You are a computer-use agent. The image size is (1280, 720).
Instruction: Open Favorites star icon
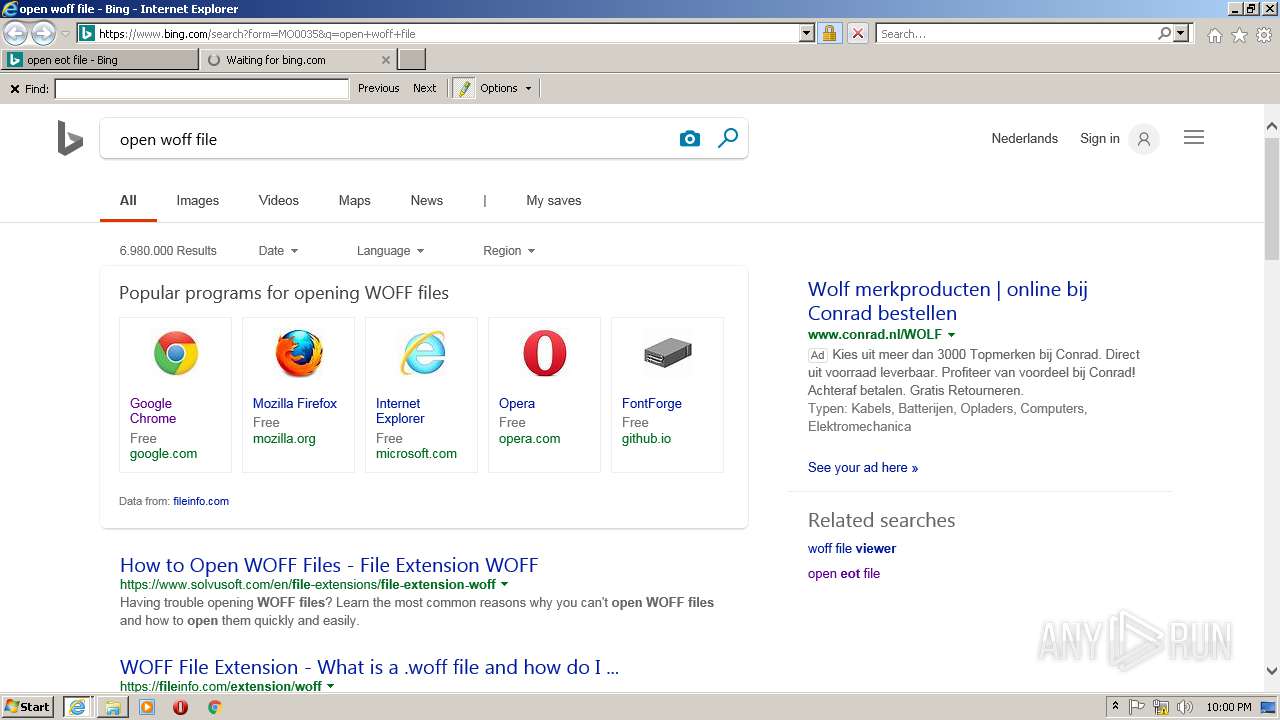pyautogui.click(x=1239, y=35)
